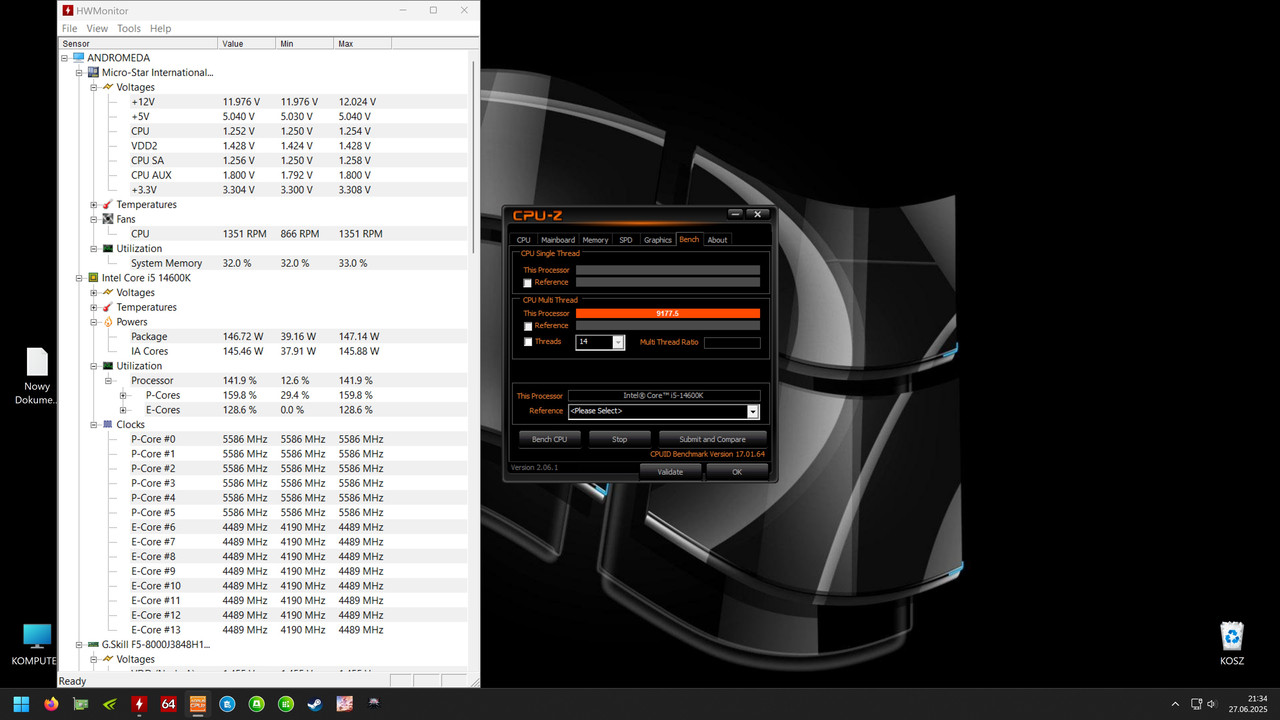Click the Clocks node icon
Image resolution: width=1280 pixels, height=720 pixels.
pyautogui.click(x=108, y=424)
